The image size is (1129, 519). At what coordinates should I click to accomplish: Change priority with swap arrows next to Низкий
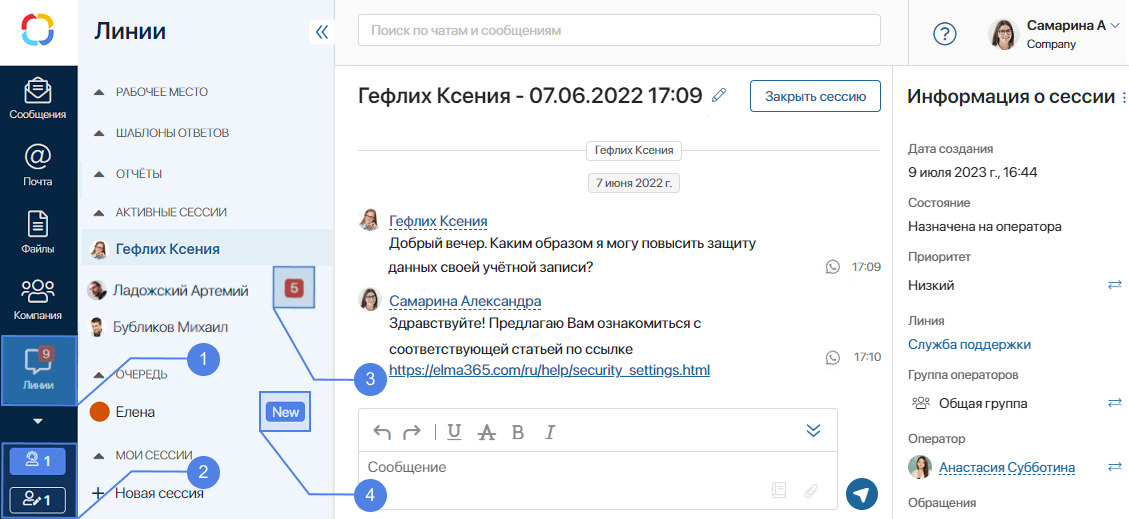tap(1115, 285)
